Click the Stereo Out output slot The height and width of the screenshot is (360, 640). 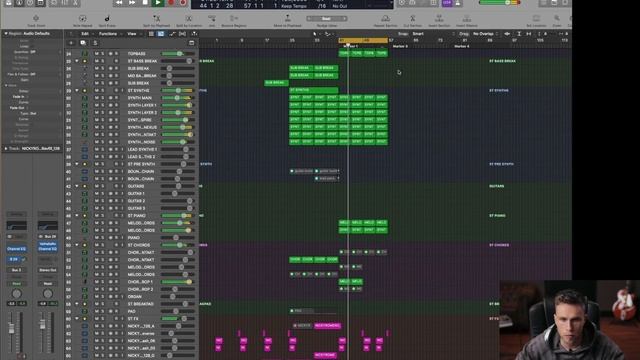pyautogui.click(x=48, y=270)
